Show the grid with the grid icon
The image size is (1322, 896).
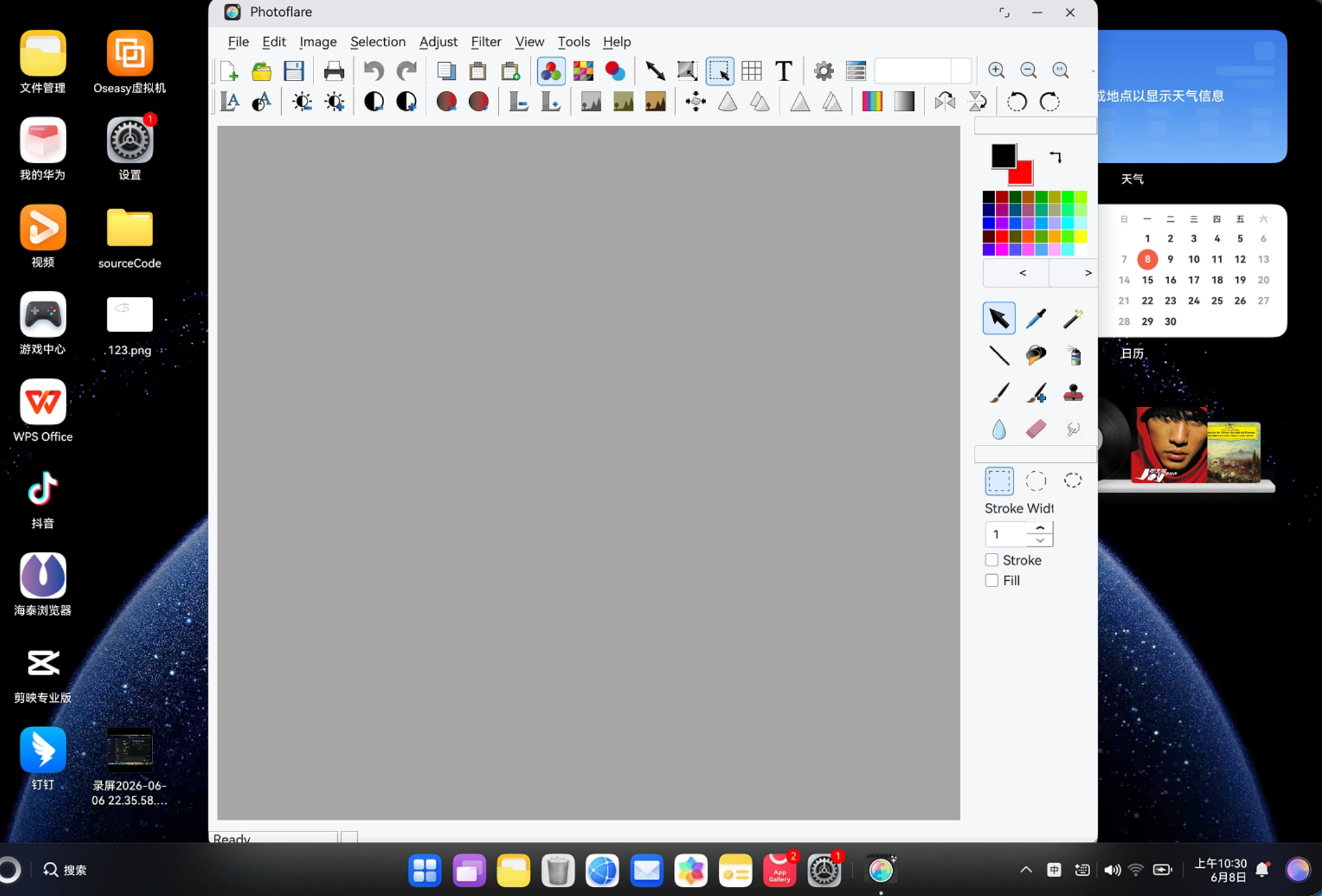coord(752,71)
